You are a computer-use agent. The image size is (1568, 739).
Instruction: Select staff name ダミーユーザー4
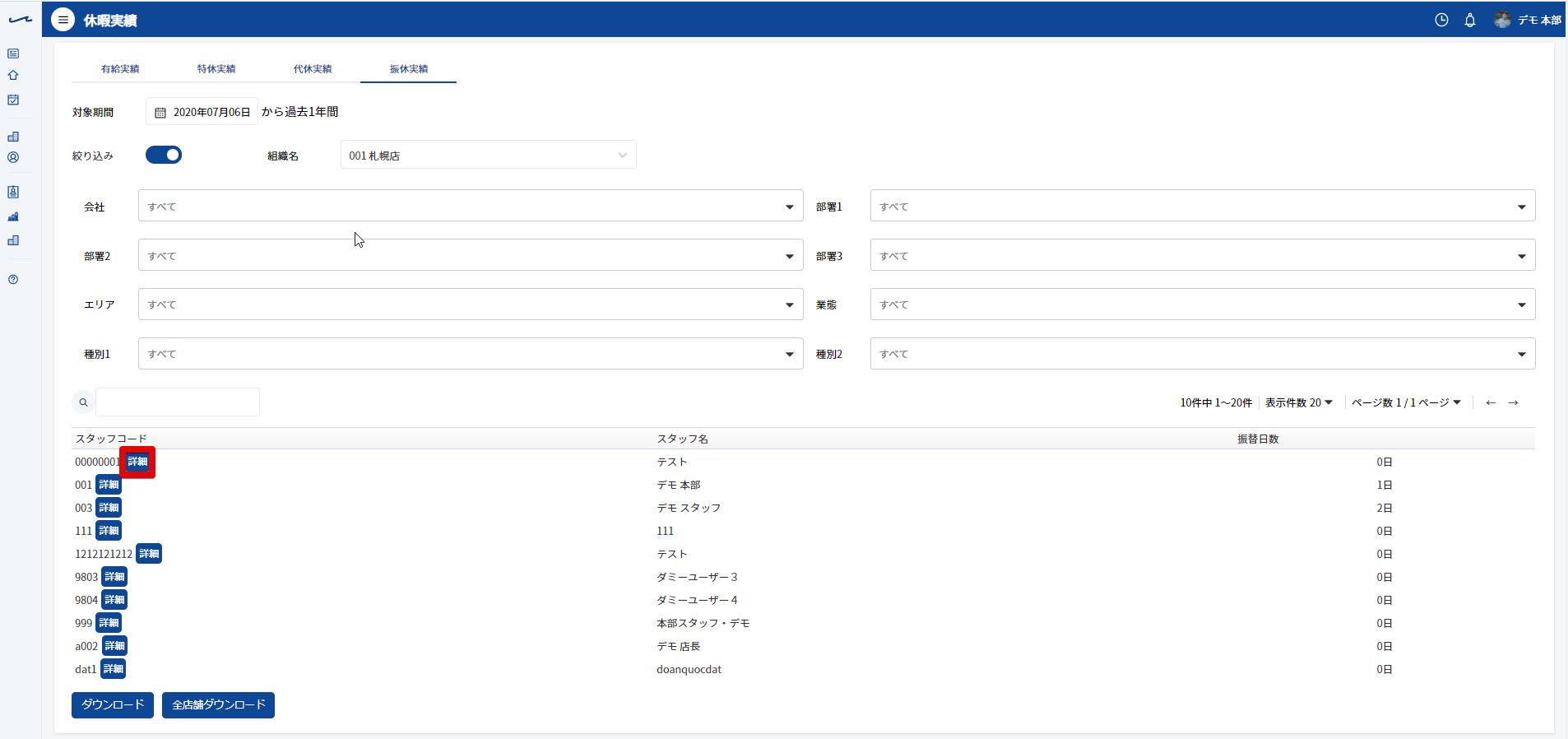(697, 600)
